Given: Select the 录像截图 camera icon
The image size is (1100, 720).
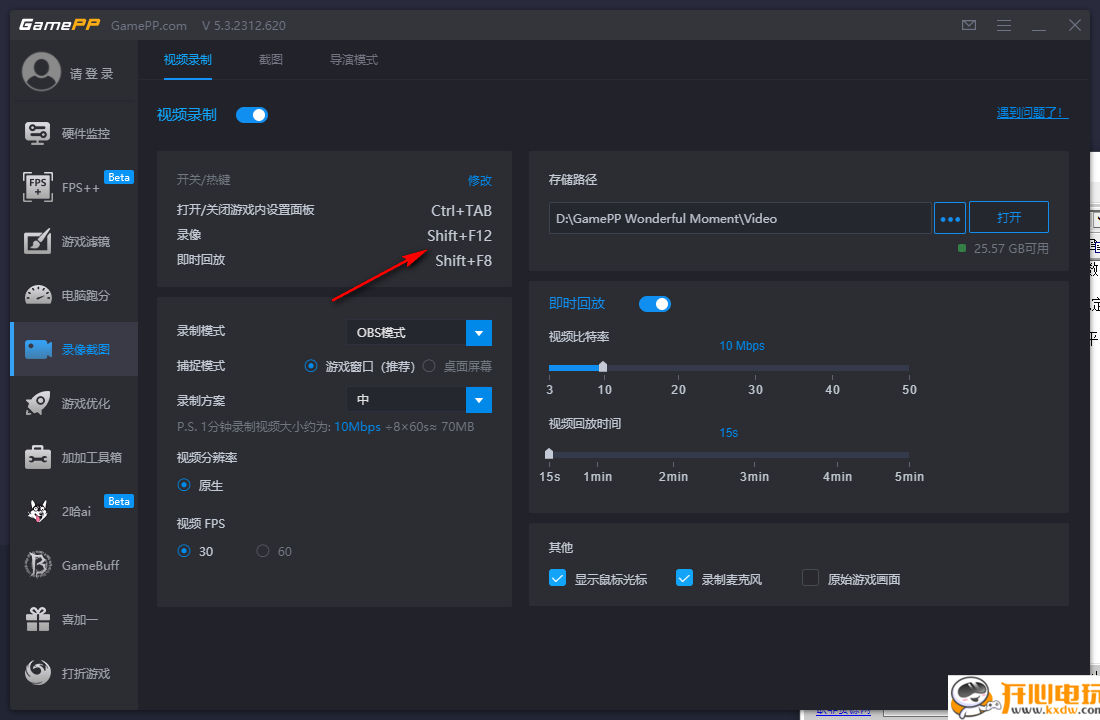Looking at the screenshot, I should (38, 349).
